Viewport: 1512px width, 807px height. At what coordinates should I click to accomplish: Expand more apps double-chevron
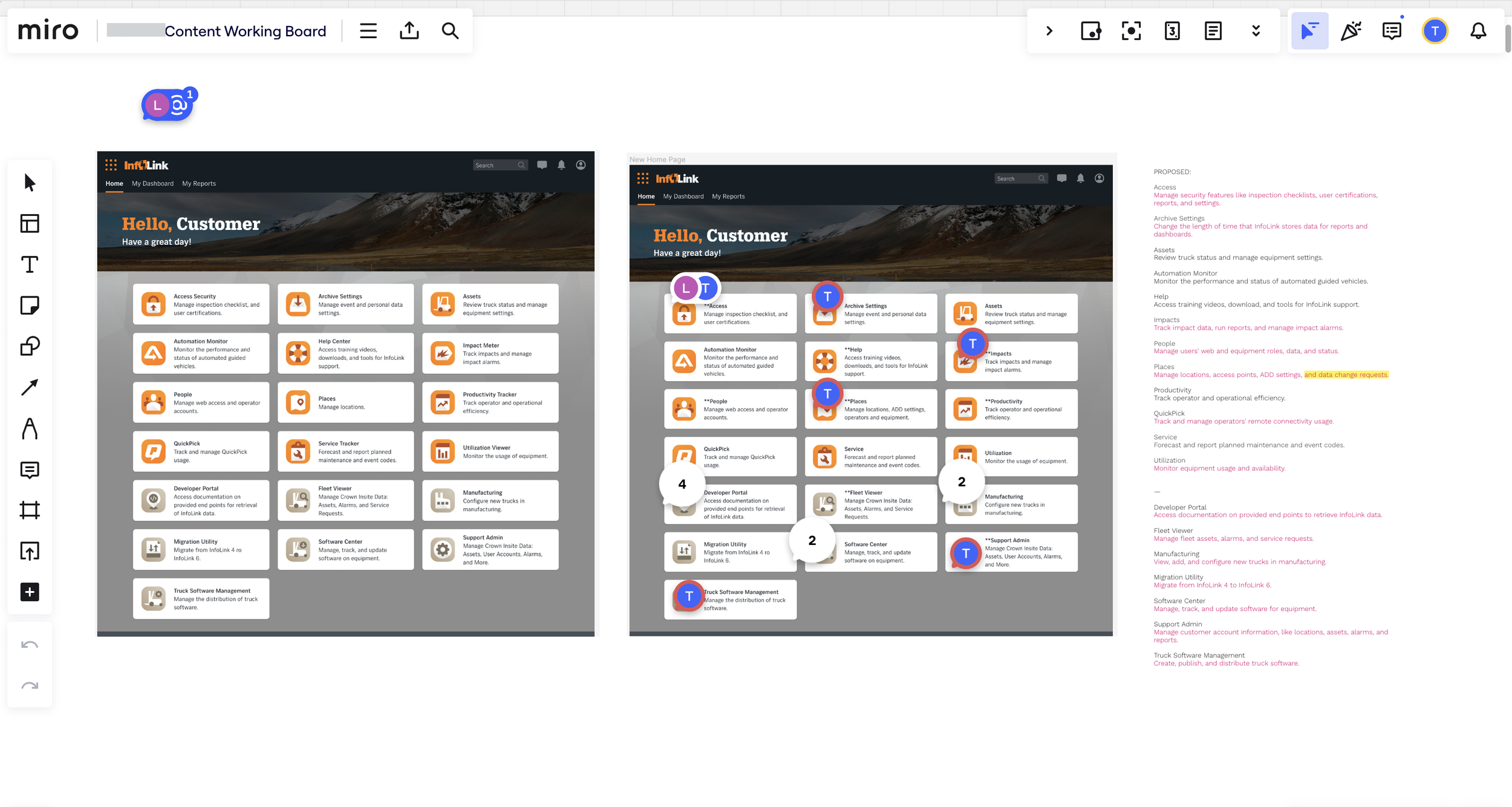point(1256,31)
